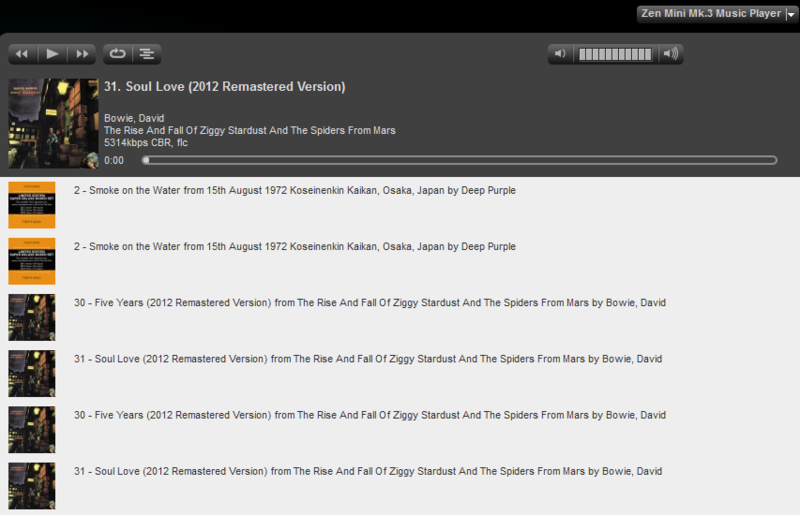Select the second Five Years playlist entry

[369, 415]
